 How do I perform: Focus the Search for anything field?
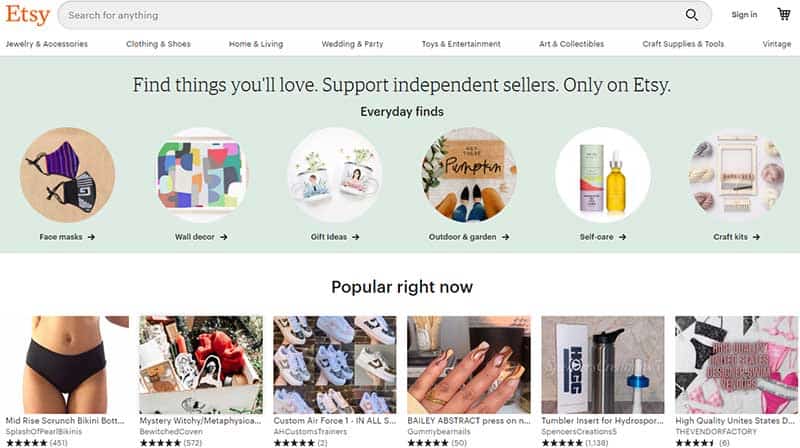(372, 15)
